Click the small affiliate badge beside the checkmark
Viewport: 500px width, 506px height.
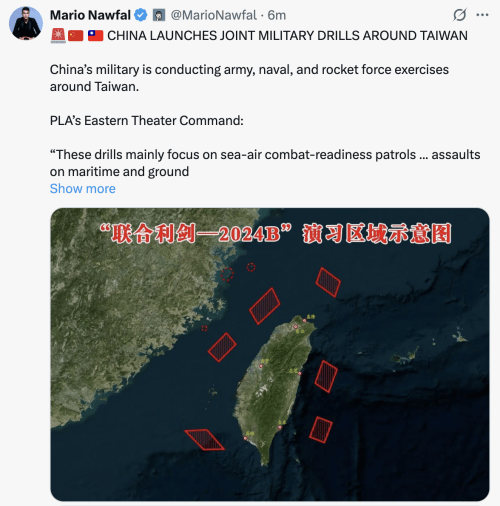(159, 15)
